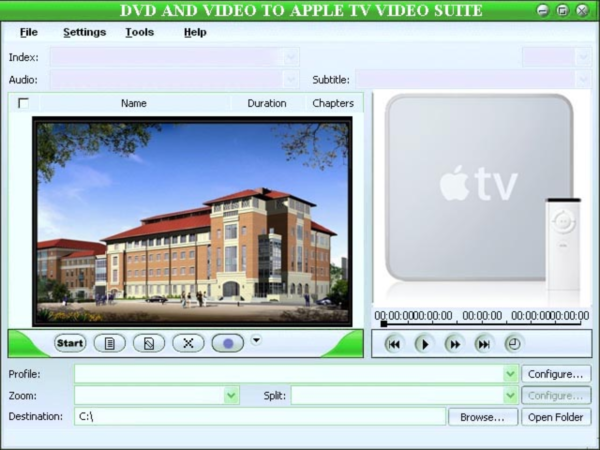Skip to next chapter in player
Screen dimensions: 600x450
(483, 344)
